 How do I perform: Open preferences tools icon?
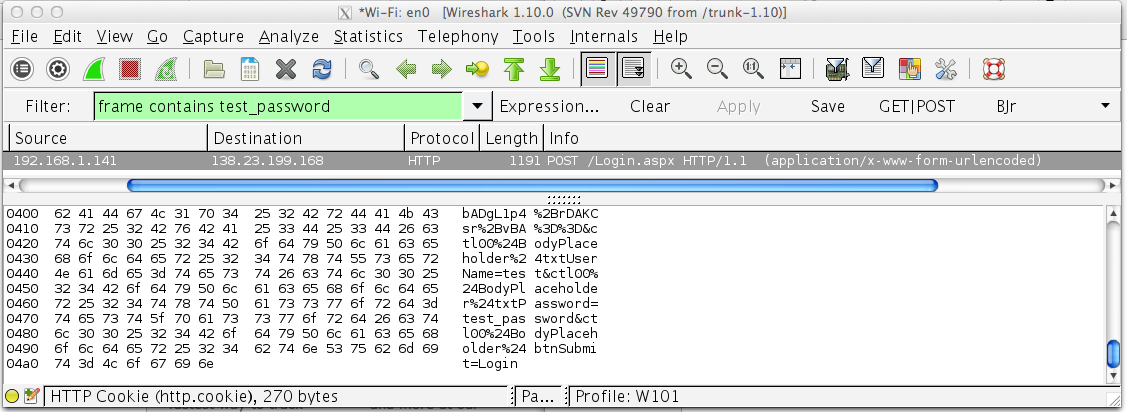(945, 69)
